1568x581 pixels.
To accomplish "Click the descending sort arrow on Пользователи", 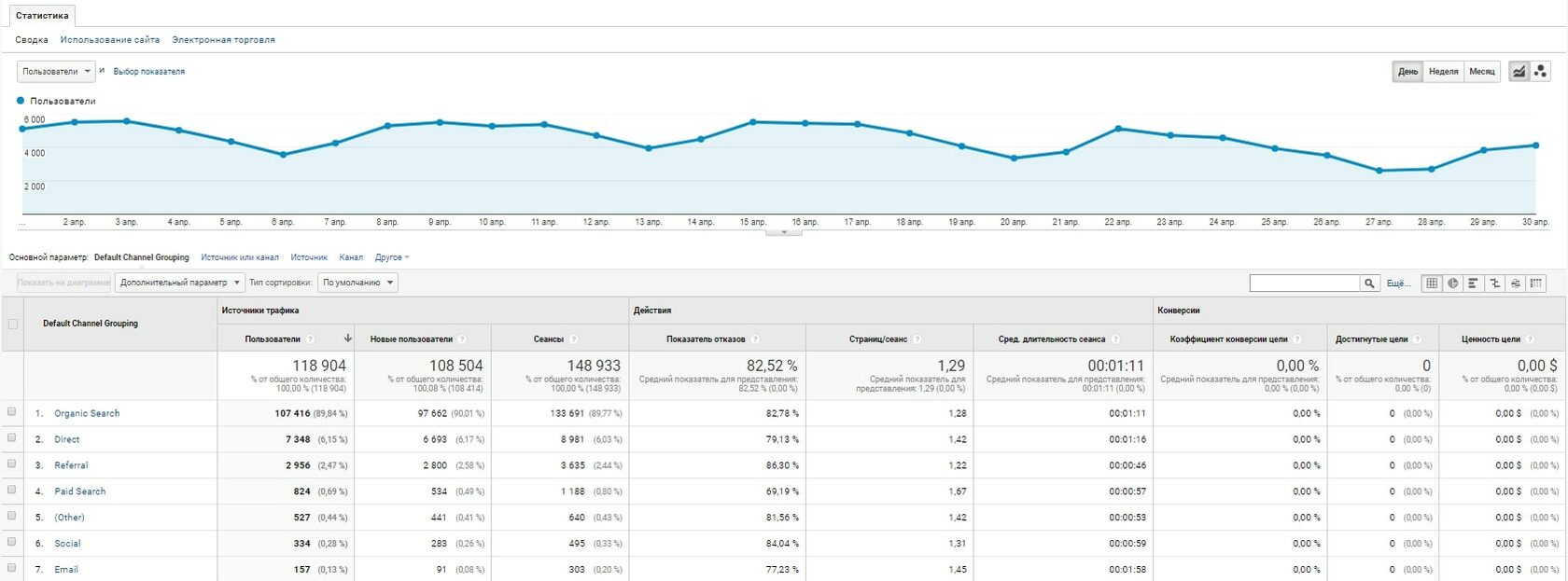I will [x=348, y=339].
